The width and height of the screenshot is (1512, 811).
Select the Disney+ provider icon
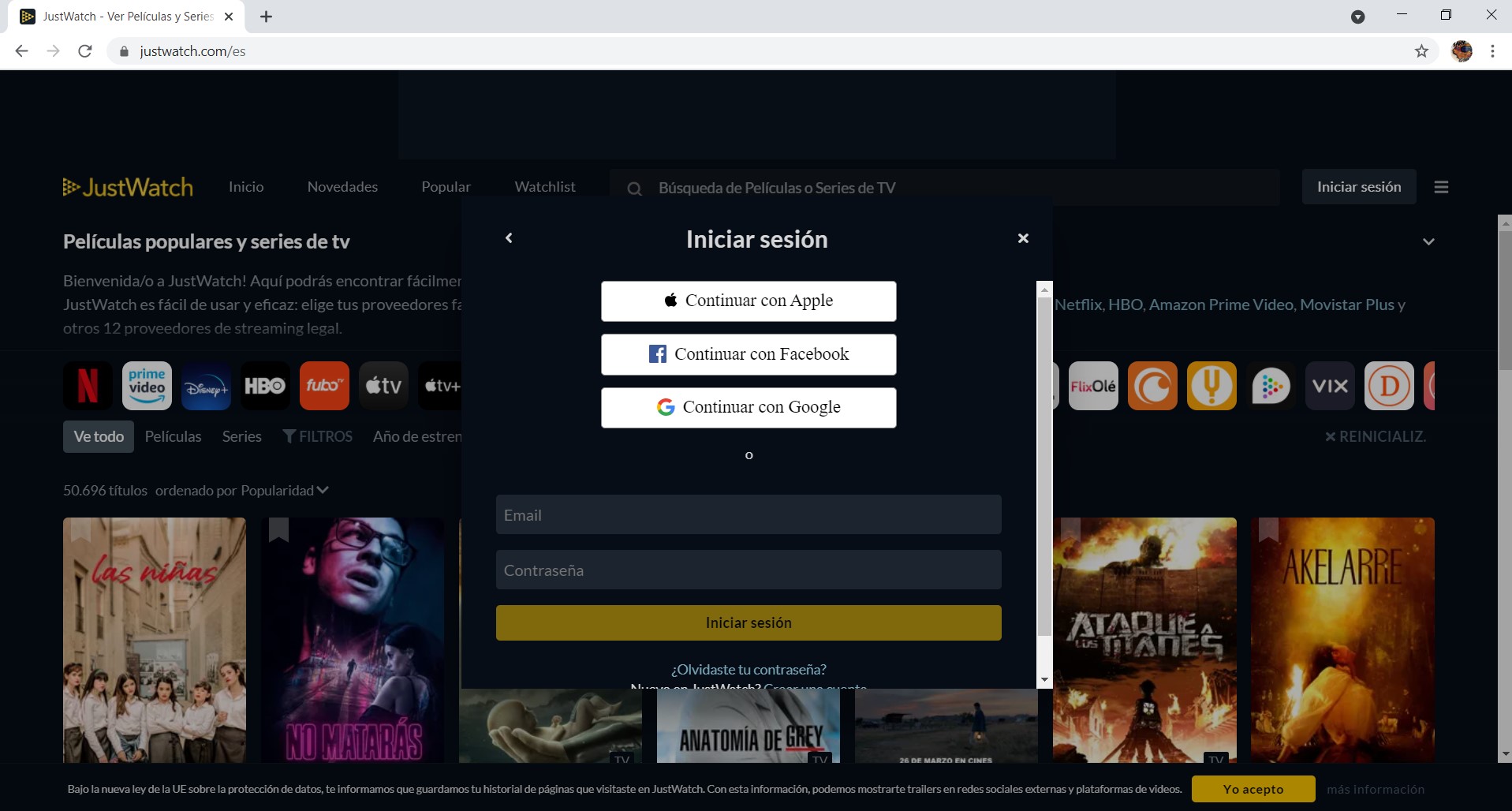[x=206, y=386]
